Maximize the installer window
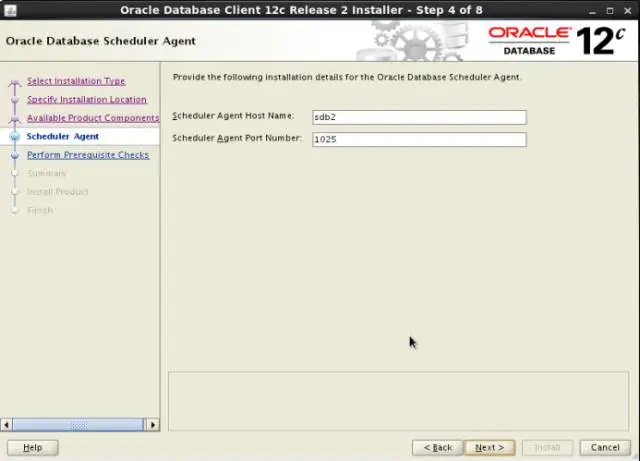The width and height of the screenshot is (640, 461). click(x=610, y=11)
